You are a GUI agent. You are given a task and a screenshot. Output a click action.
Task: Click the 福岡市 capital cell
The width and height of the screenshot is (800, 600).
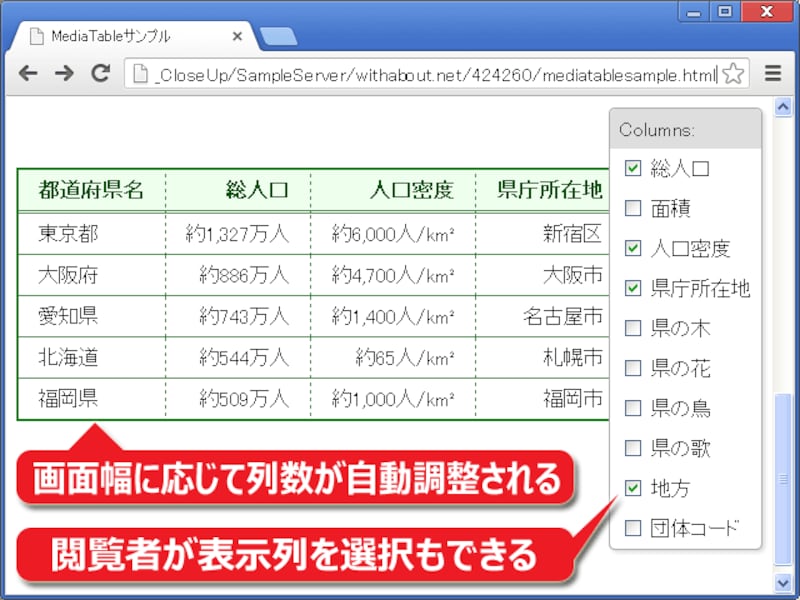pyautogui.click(x=542, y=398)
